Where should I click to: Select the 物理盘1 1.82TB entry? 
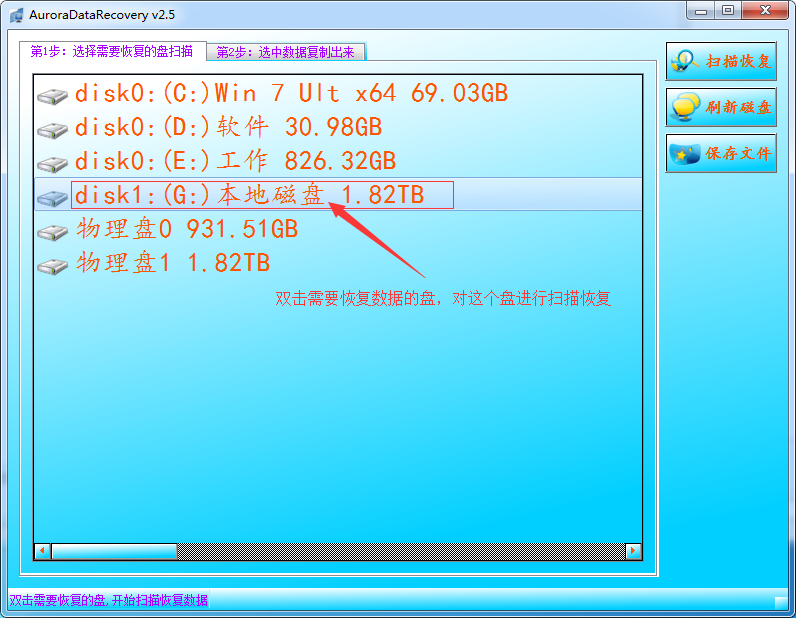pyautogui.click(x=173, y=264)
